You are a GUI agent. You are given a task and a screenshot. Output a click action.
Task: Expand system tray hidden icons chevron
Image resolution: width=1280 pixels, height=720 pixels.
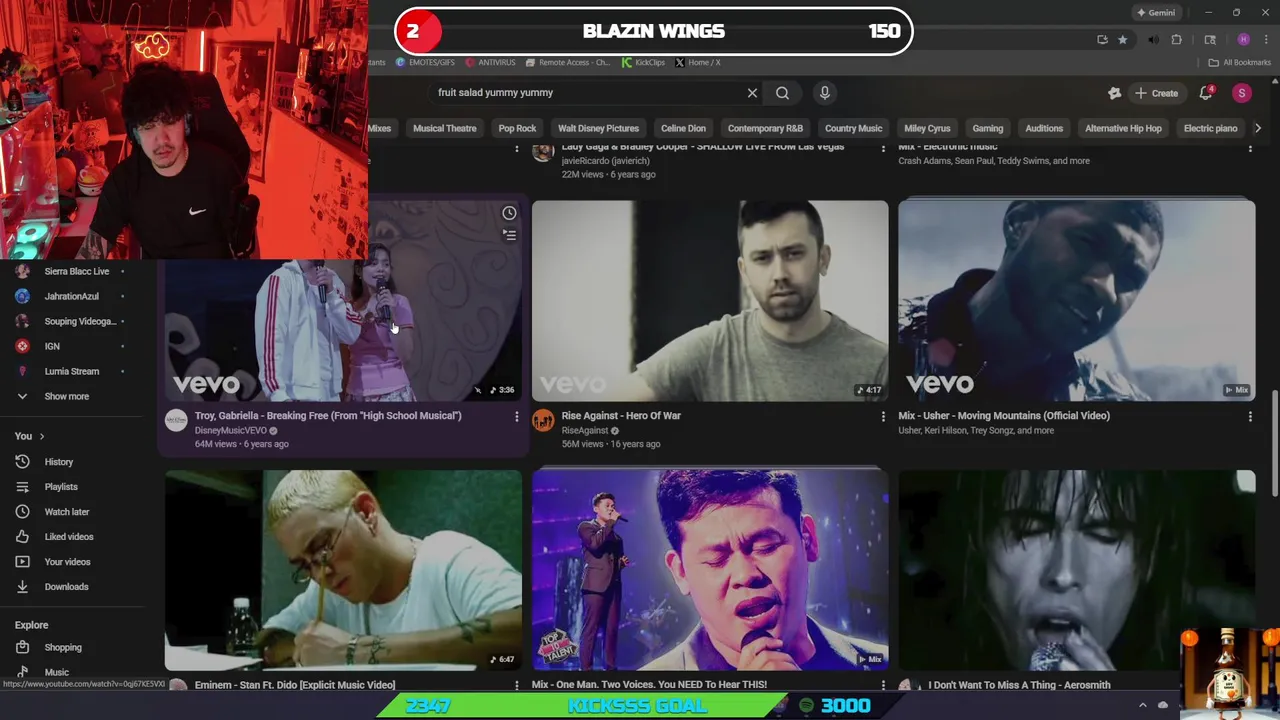(1143, 705)
